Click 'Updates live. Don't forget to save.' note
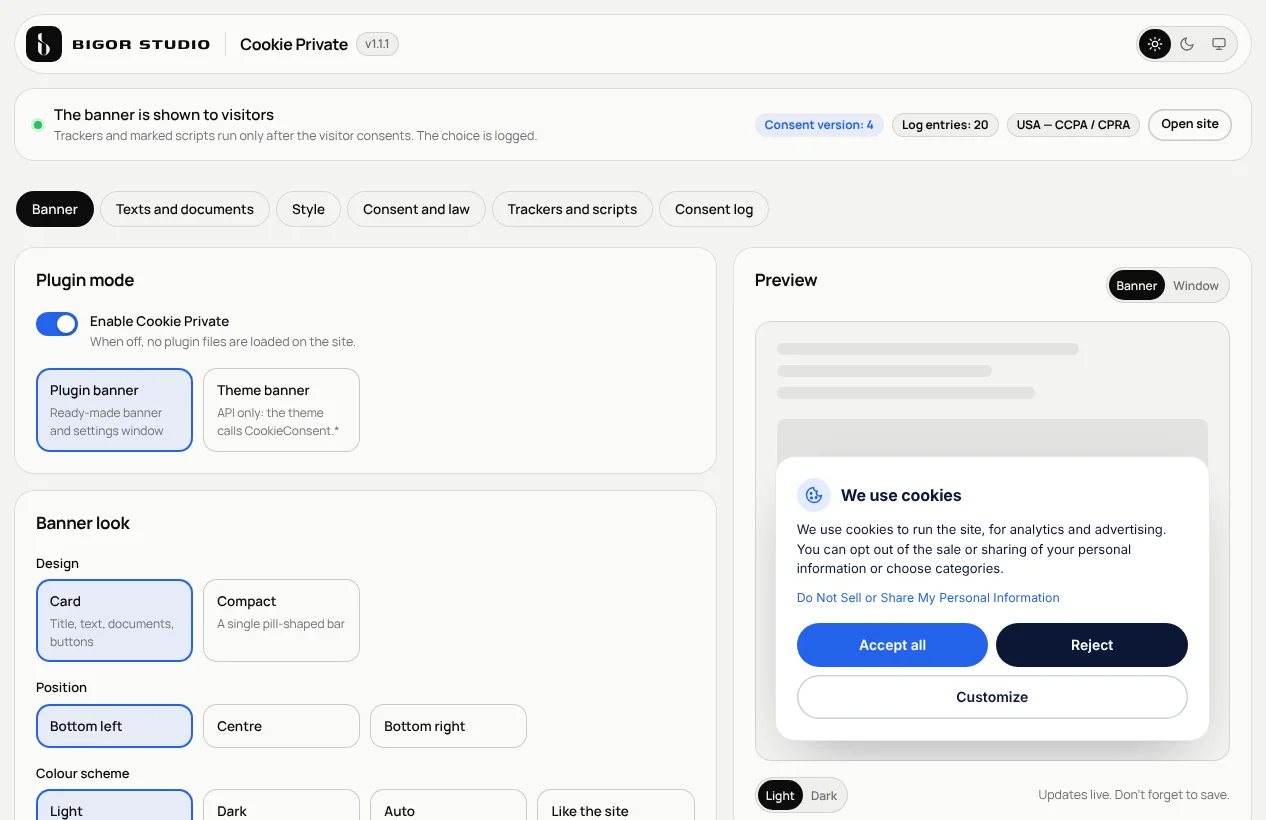 (x=1134, y=795)
